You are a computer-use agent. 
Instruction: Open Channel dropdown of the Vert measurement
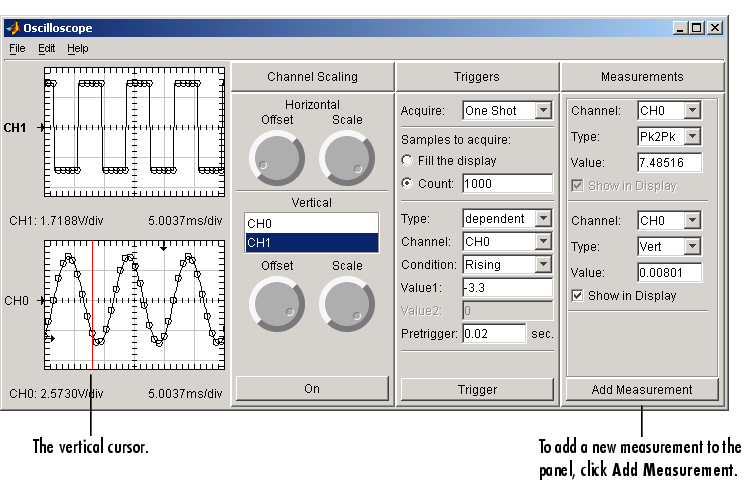tap(669, 221)
